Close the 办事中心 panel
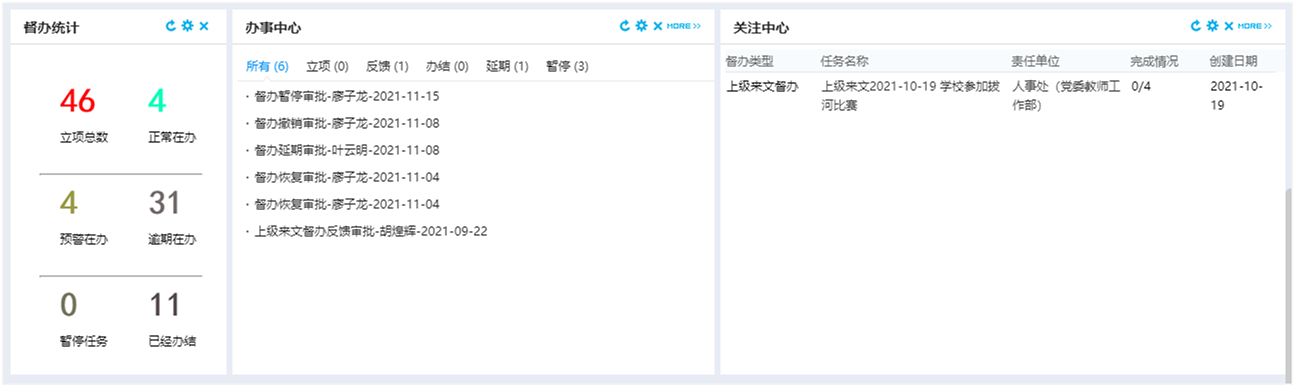1296x387 pixels. tap(658, 26)
